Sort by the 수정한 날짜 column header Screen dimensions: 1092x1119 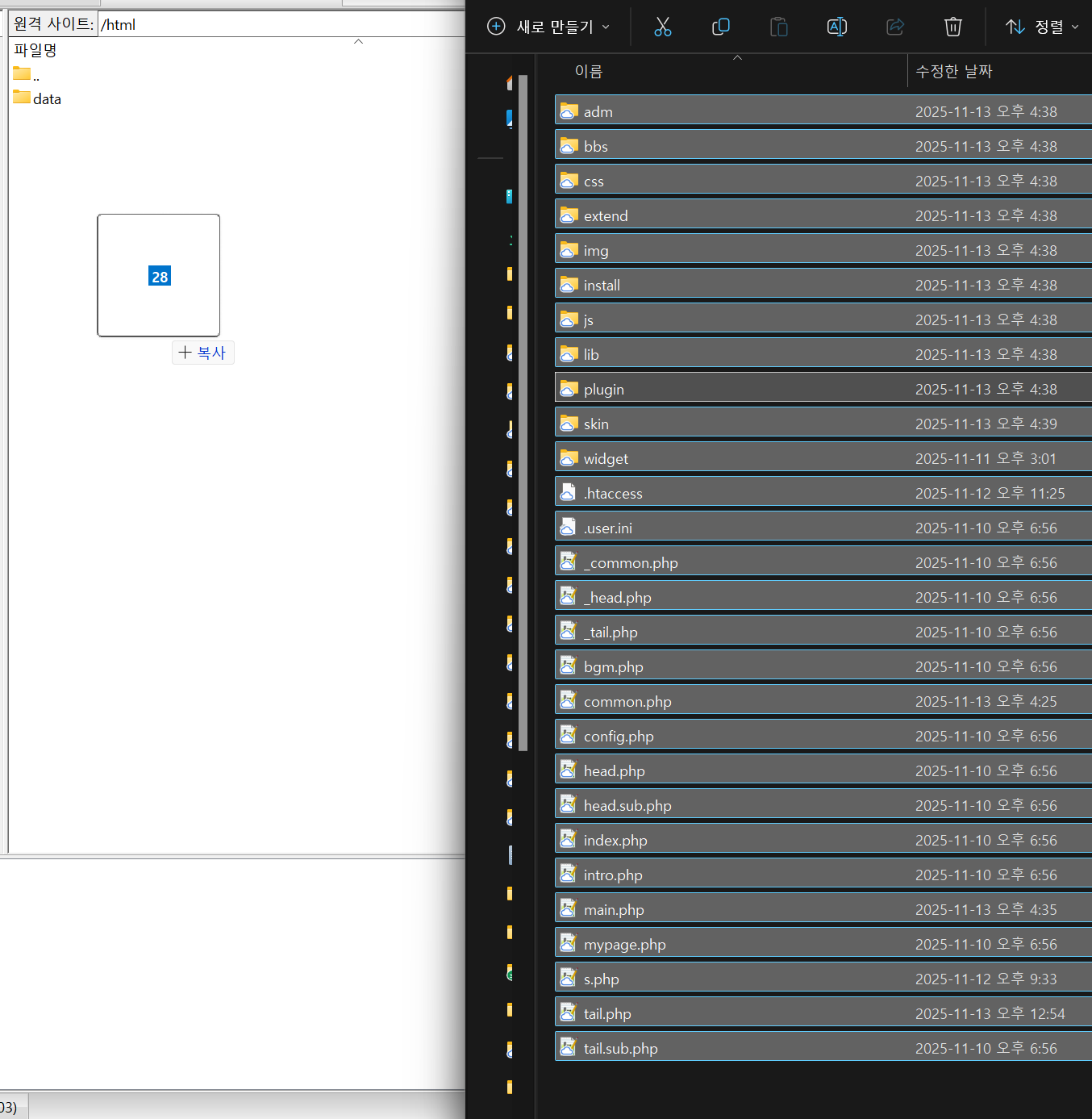953,71
